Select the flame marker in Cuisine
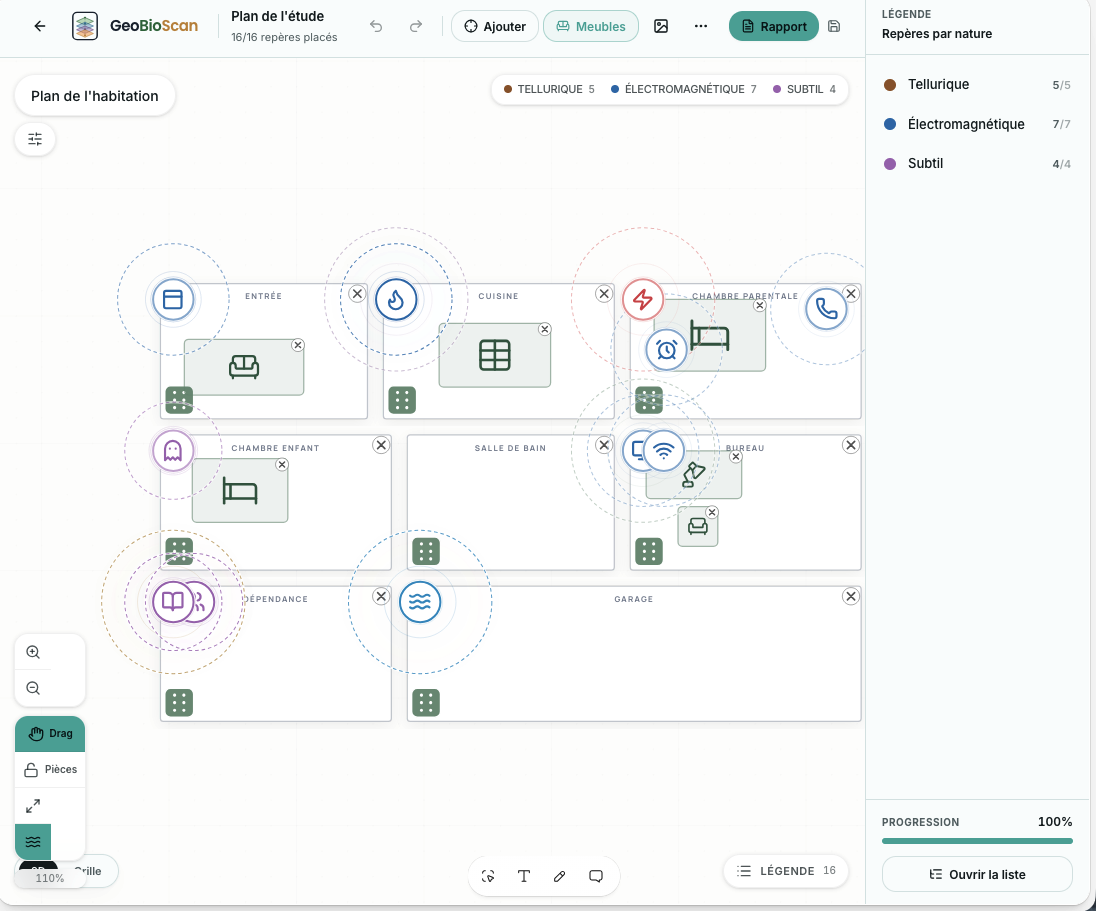Screen dimensions: 1096x911 pos(396,299)
